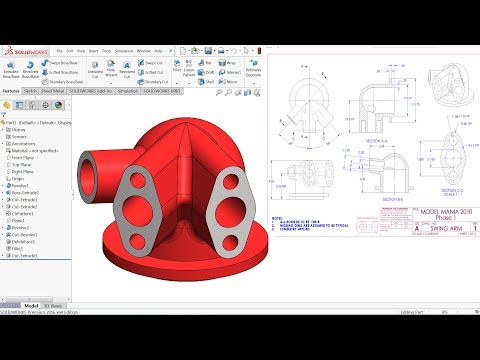Select the Lofted Cut tool

coord(150,72)
